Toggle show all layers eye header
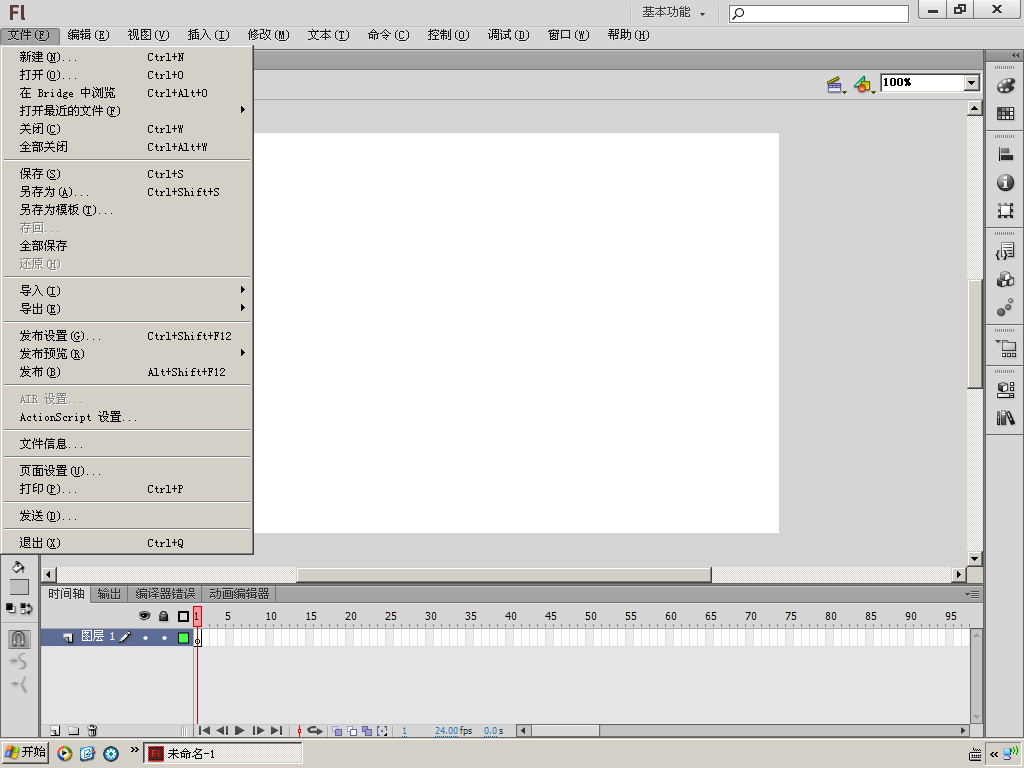 [x=144, y=616]
